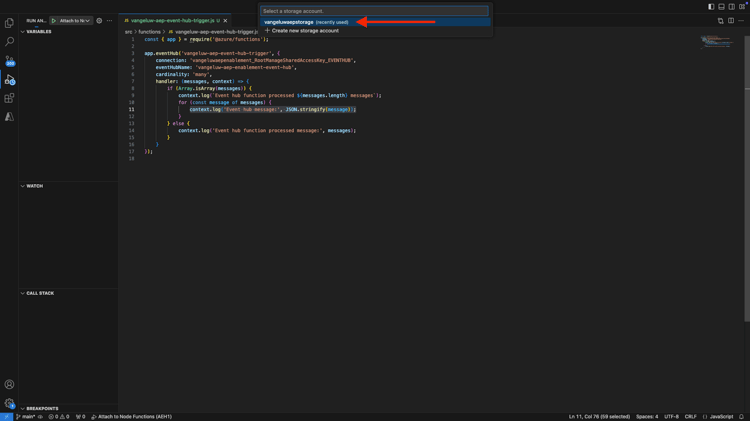
Task: Click the '} else {' code line
Action: 178,123
